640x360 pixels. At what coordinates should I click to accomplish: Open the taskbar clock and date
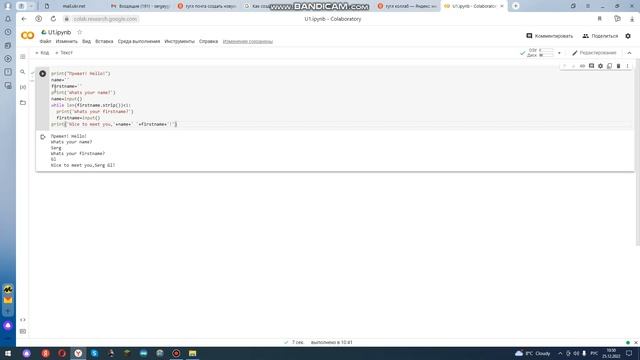coord(611,353)
